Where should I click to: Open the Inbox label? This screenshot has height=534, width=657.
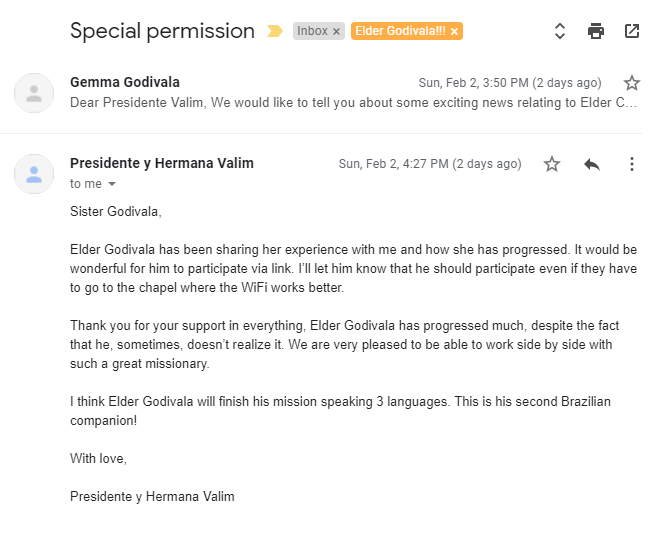click(312, 31)
